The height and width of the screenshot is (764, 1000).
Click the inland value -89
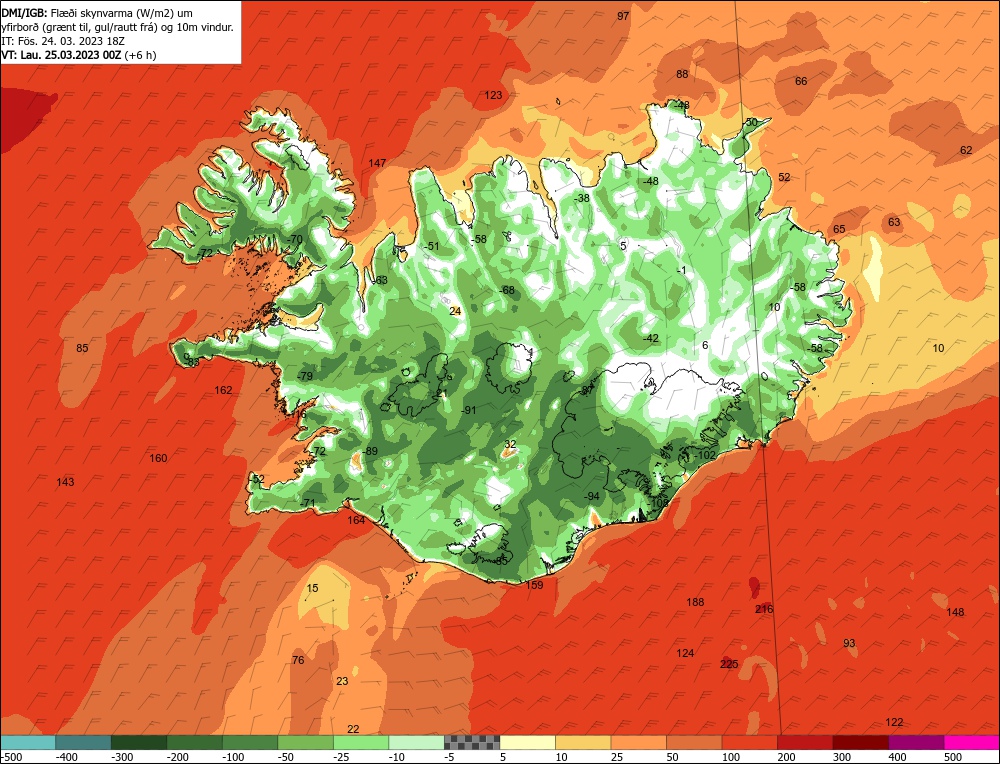[370, 451]
